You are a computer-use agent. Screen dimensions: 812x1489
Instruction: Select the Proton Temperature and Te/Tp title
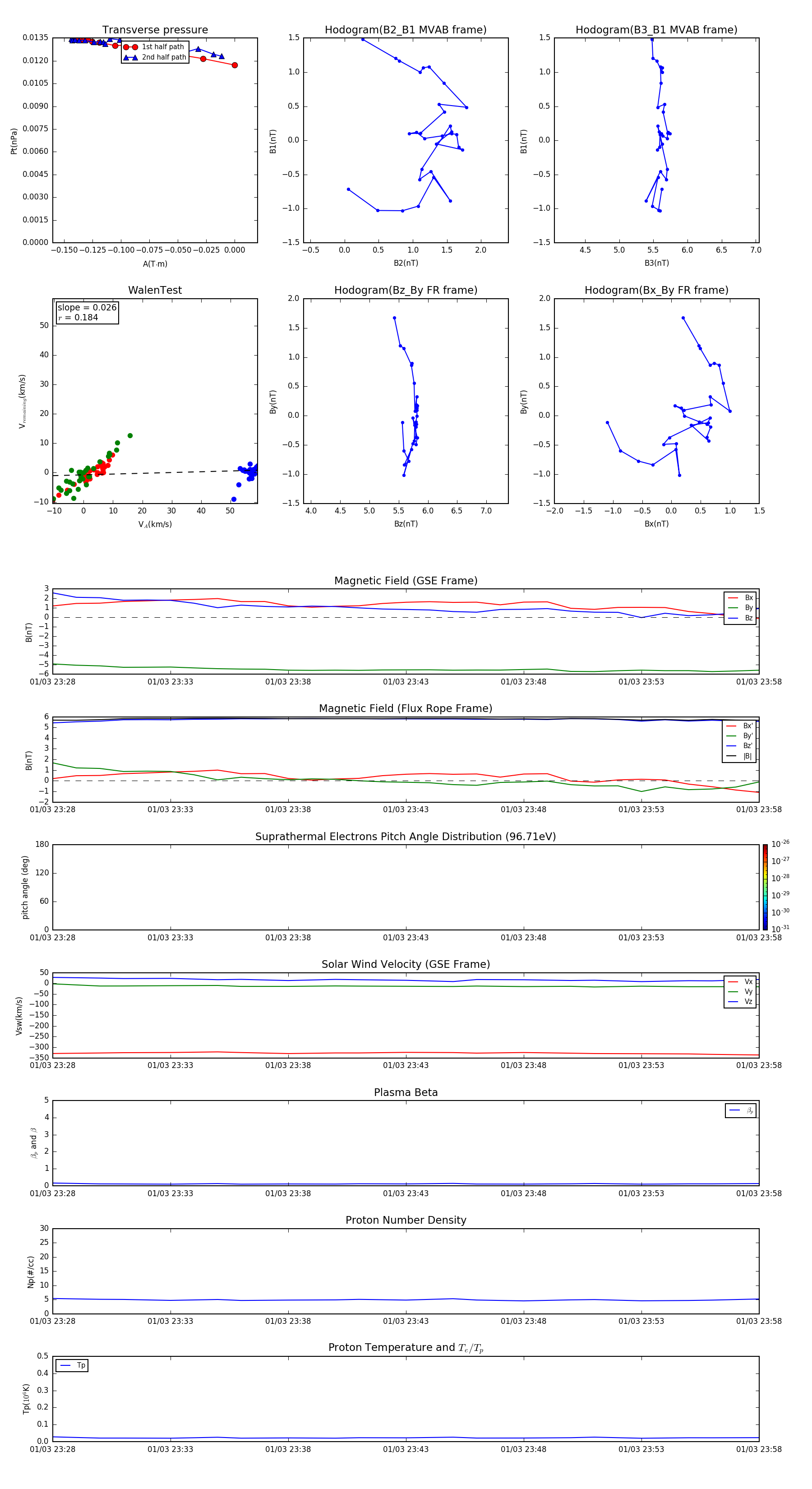click(406, 1347)
